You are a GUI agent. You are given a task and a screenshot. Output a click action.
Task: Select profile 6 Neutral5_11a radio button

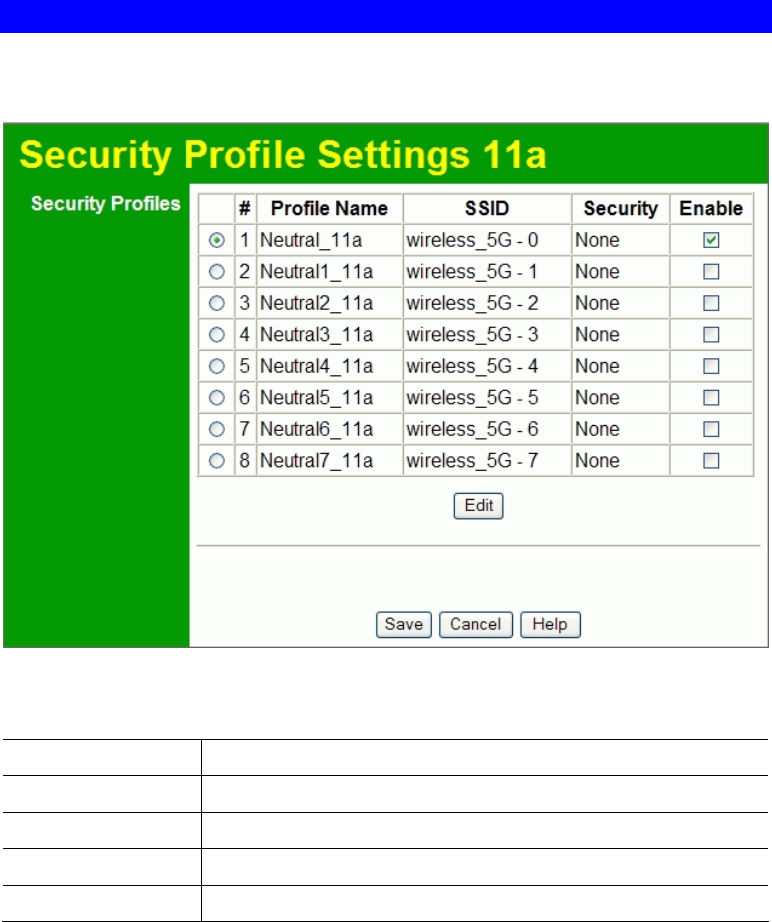(x=216, y=398)
